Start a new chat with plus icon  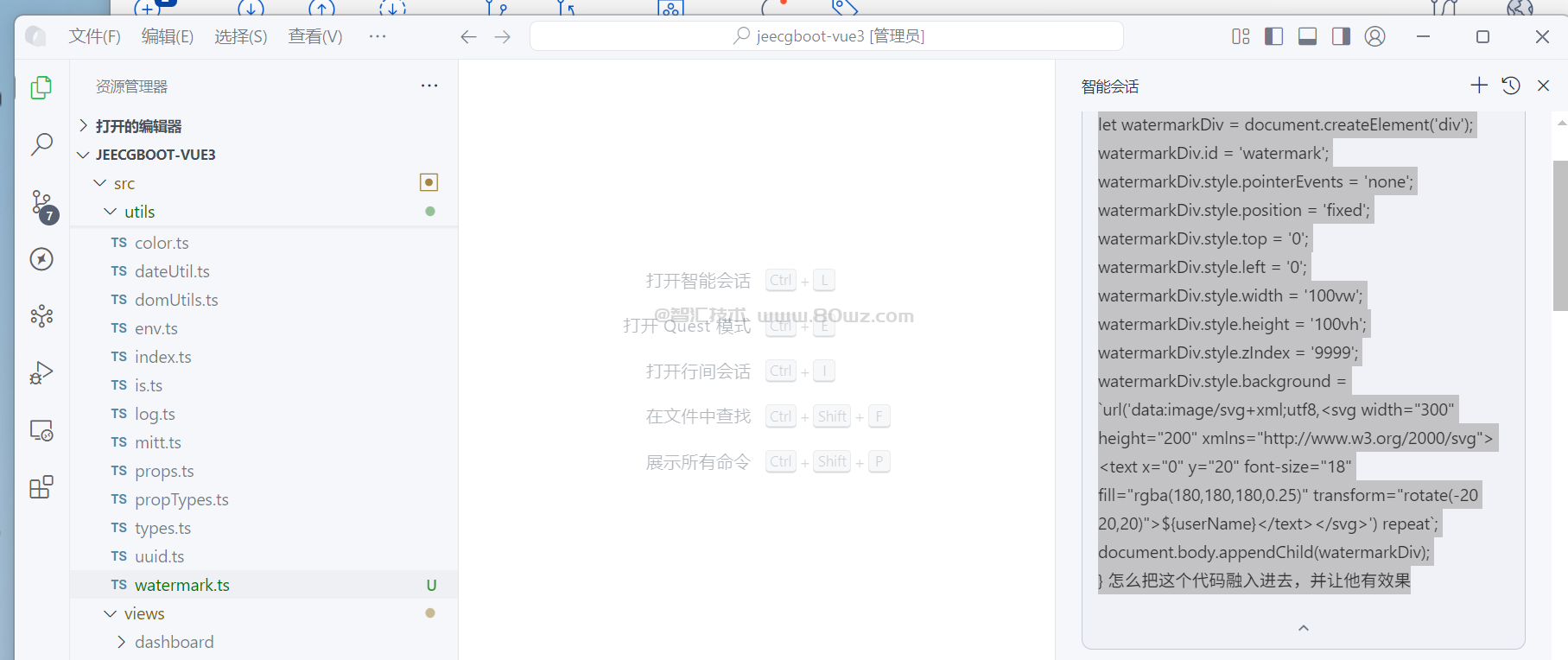click(1479, 85)
